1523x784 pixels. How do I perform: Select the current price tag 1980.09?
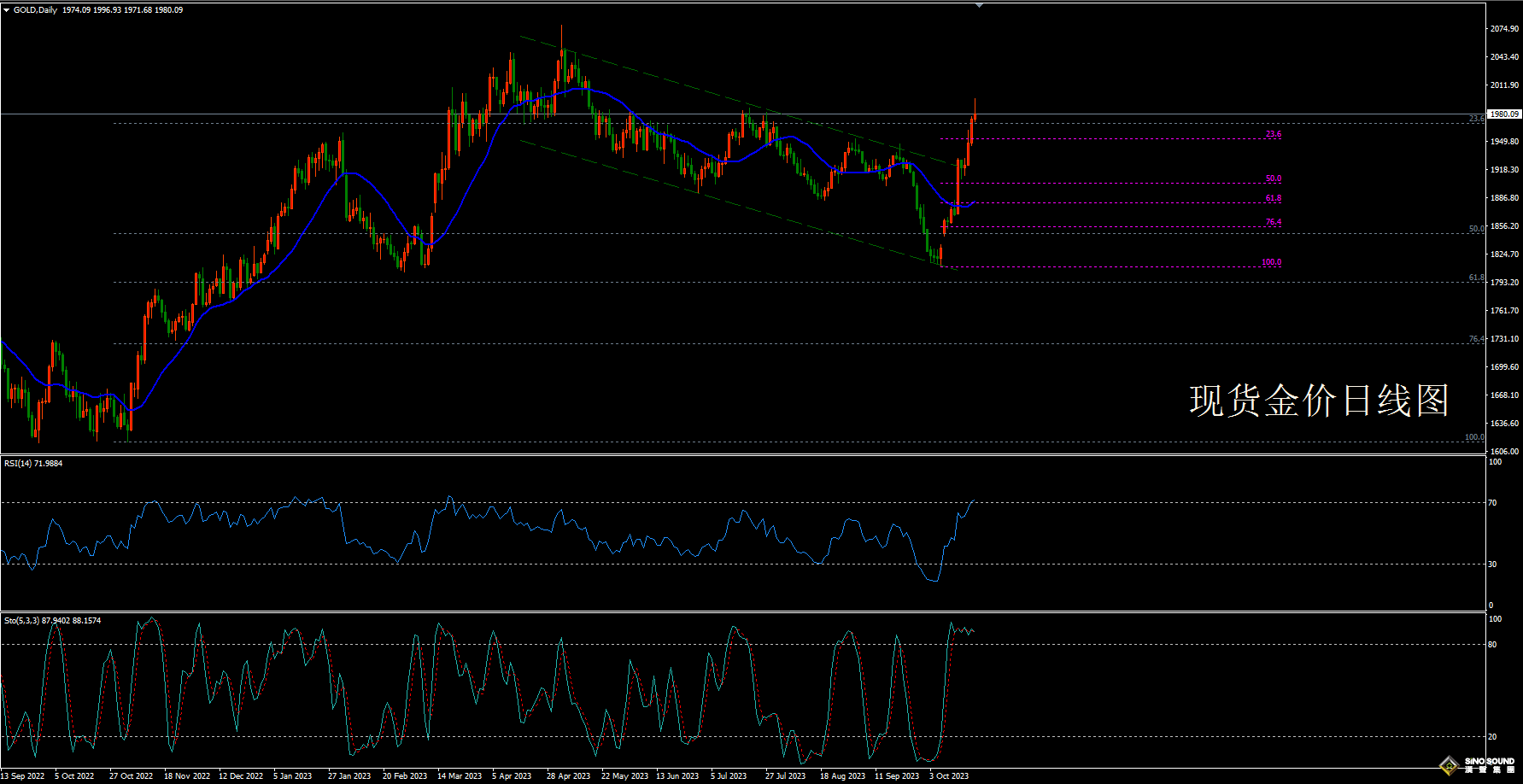(1503, 114)
